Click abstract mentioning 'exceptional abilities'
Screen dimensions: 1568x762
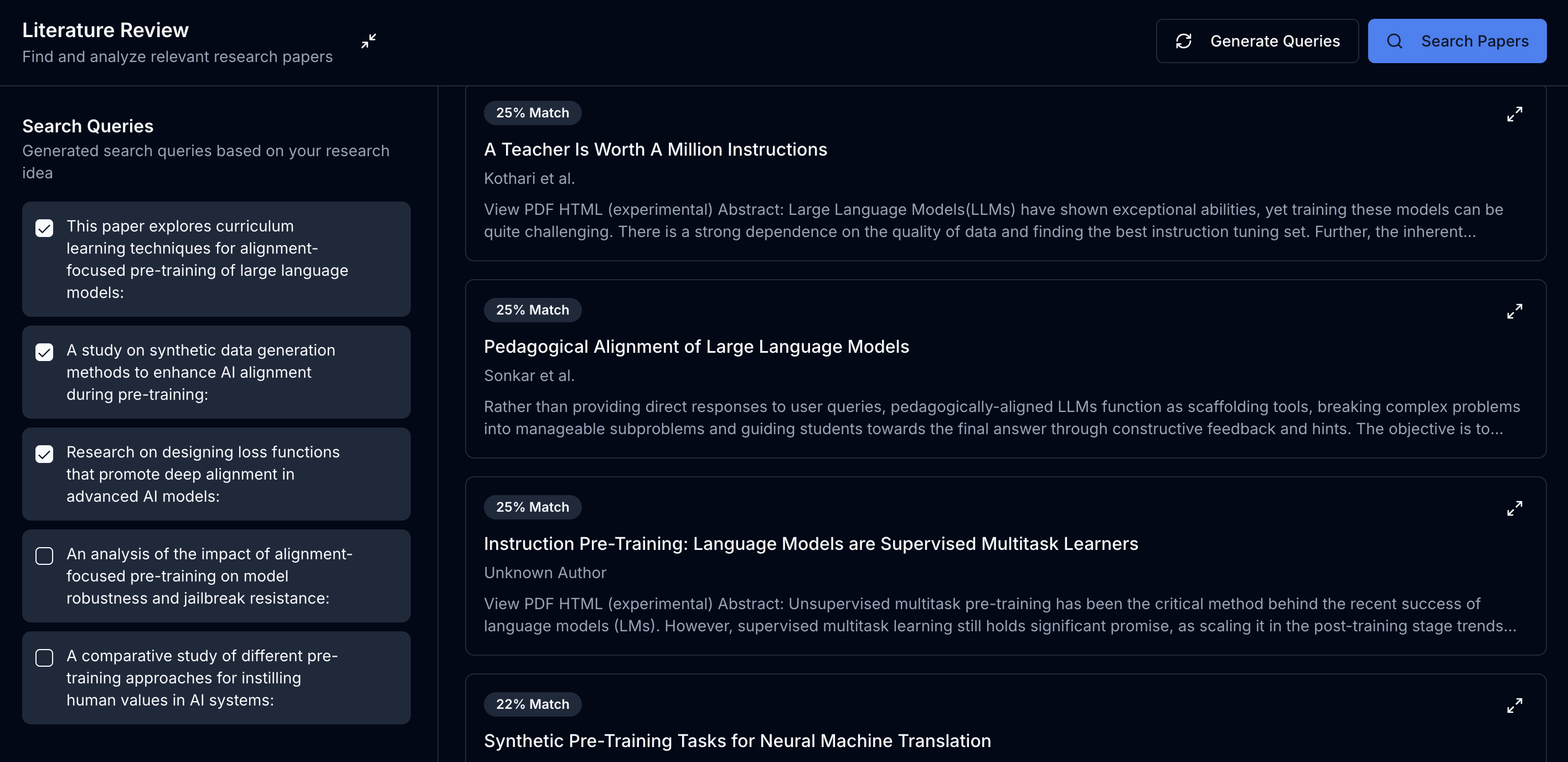[x=993, y=220]
